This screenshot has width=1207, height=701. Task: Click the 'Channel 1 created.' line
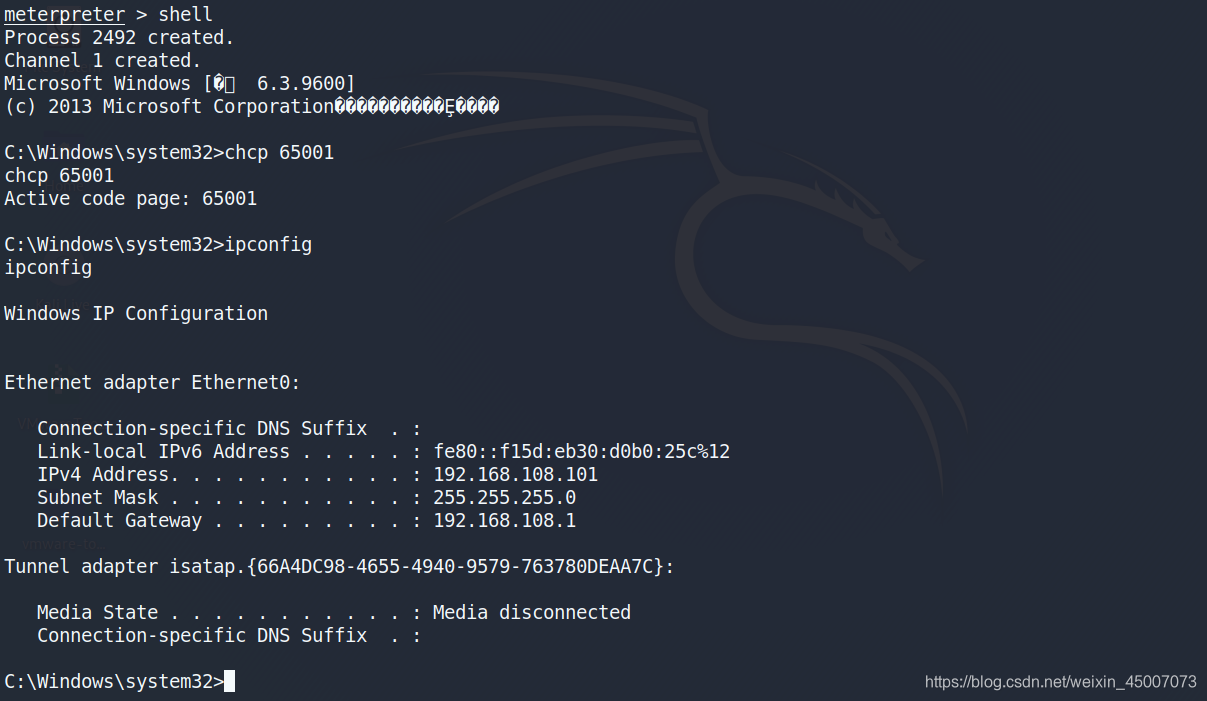tap(103, 60)
